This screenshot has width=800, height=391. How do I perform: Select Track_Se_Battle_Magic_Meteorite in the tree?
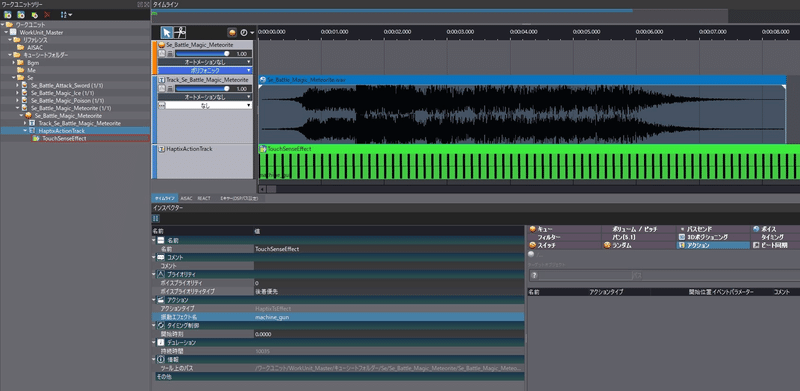[x=79, y=123]
